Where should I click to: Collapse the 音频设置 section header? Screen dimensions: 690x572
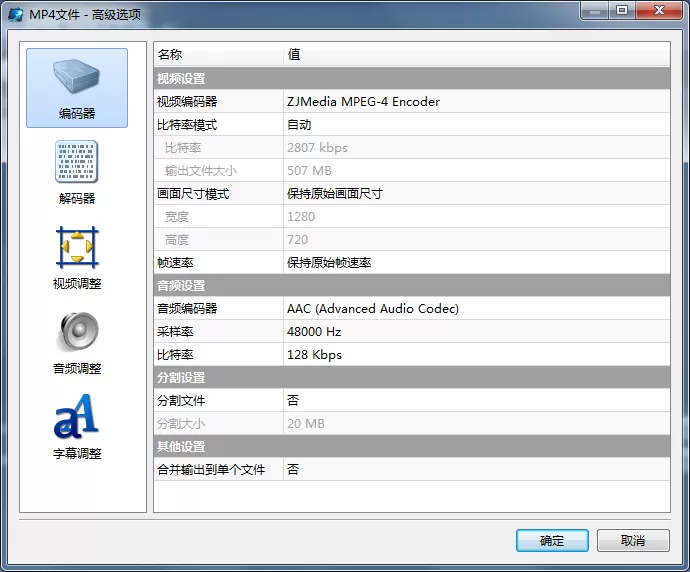[x=412, y=285]
